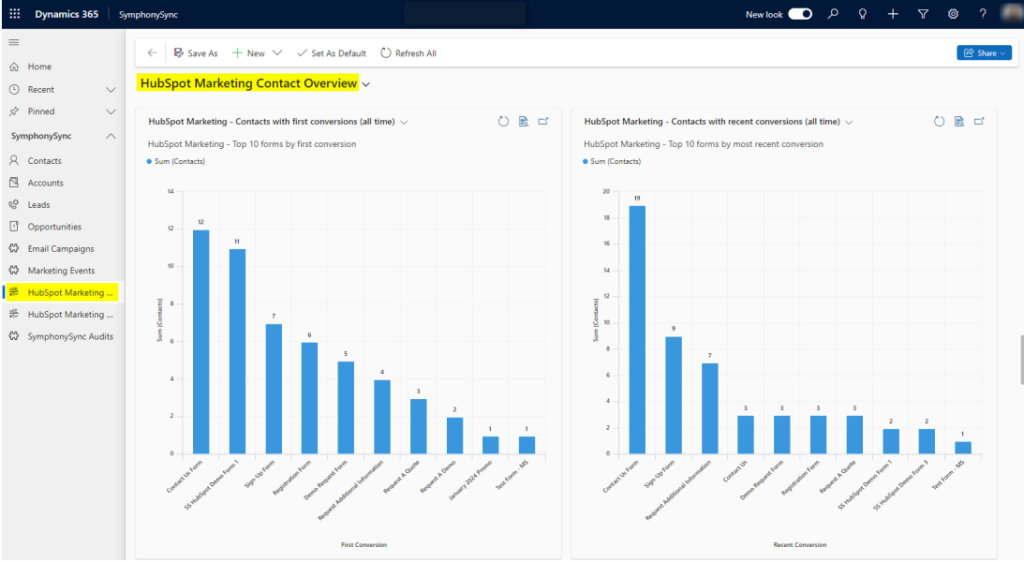Click the Share button
This screenshot has height=562, width=1024.
984,53
